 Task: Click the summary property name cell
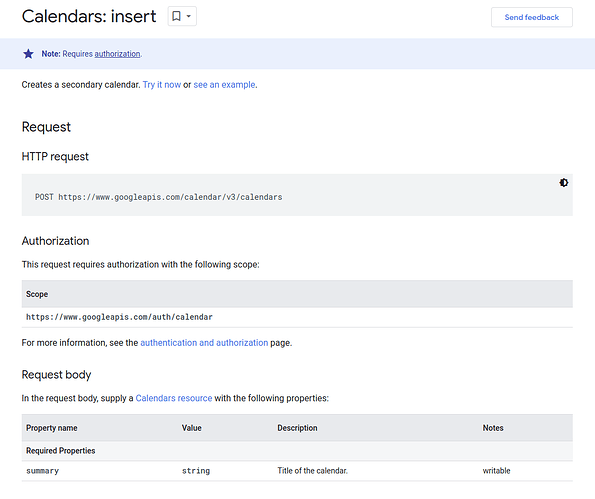pos(42,471)
